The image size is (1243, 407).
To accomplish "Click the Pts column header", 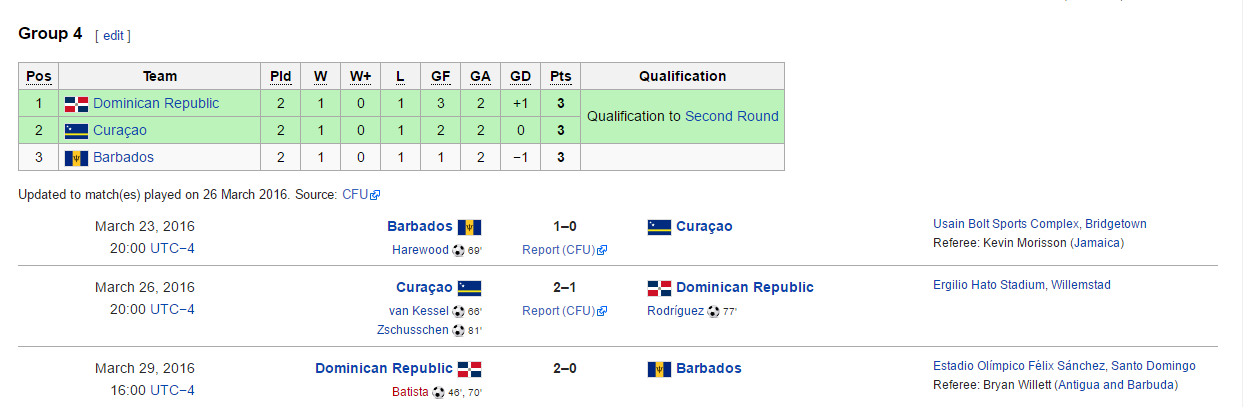I will (561, 76).
